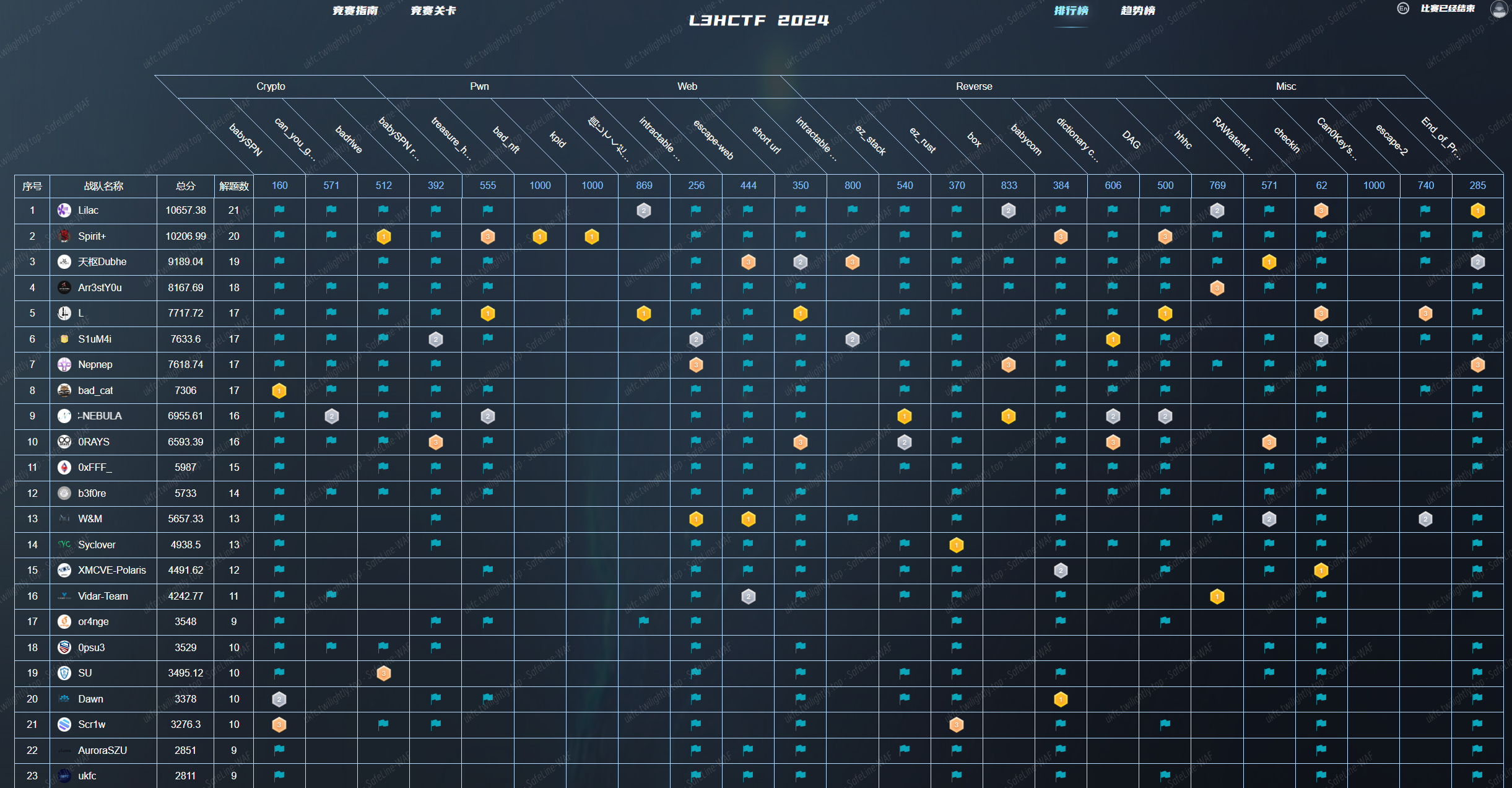The height and width of the screenshot is (788, 1512).
Task: Click Vidar-Team's silver second-blood medal
Action: click(748, 597)
